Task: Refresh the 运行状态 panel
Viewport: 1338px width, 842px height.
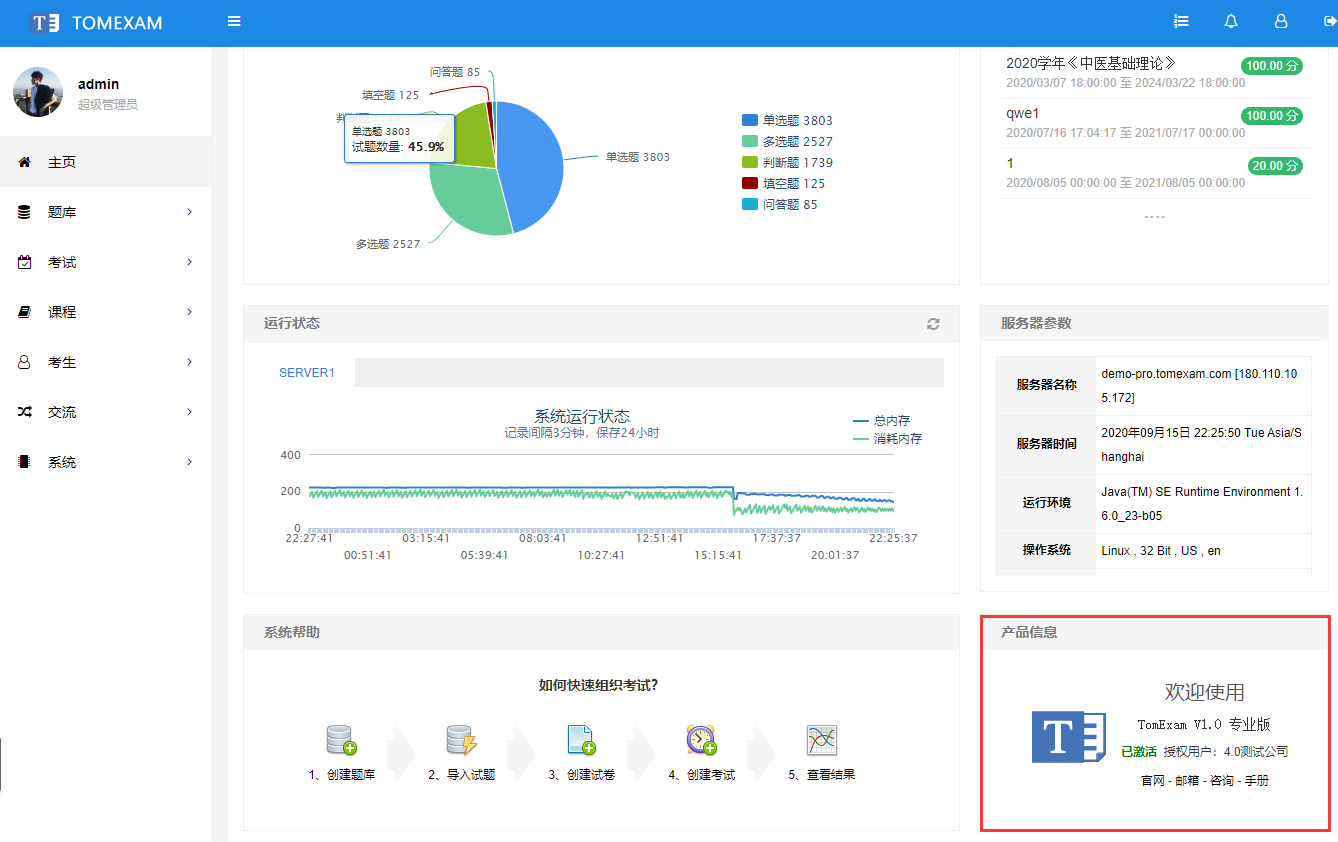Action: [933, 324]
